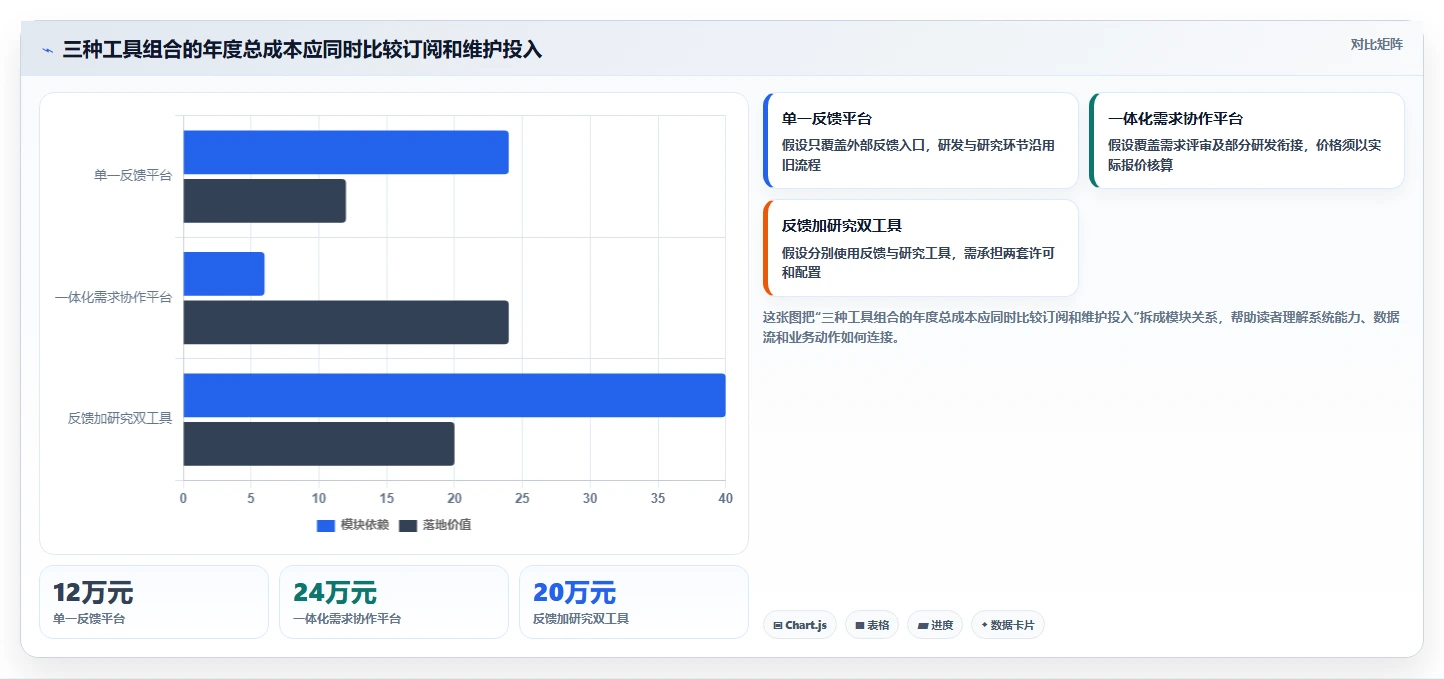Click the 数据卡片 tag

coord(1008,625)
